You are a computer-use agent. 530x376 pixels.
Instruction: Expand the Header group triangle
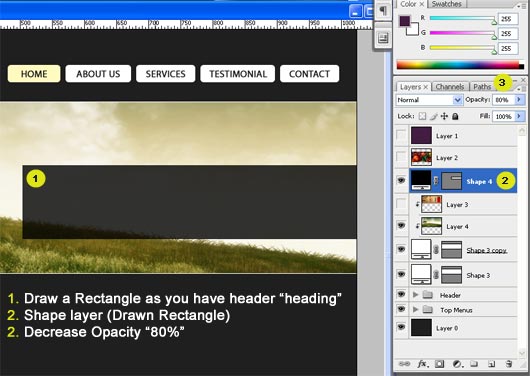tap(415, 295)
